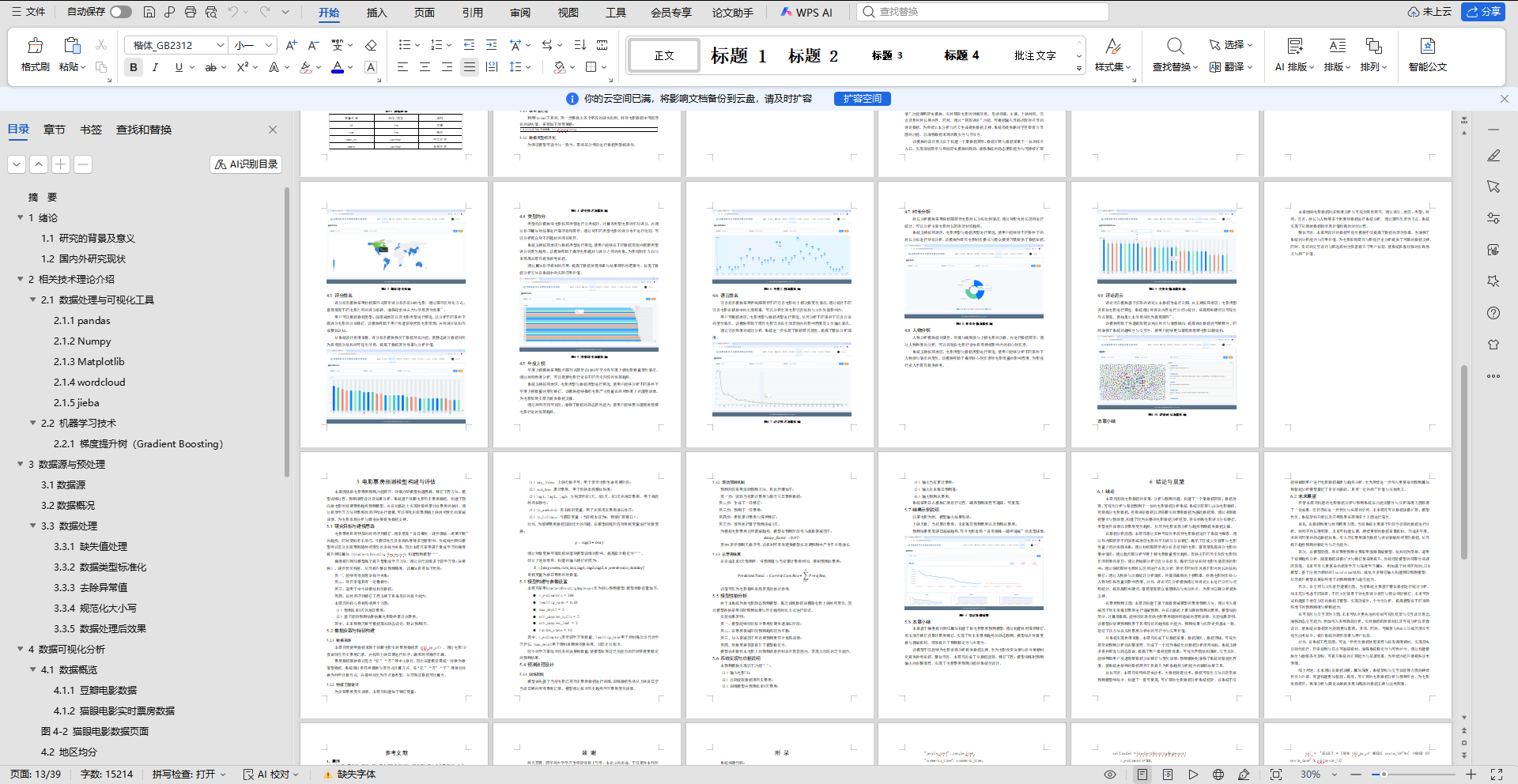
Task: Collapse the 1 绪论 outline section
Action: point(21,217)
